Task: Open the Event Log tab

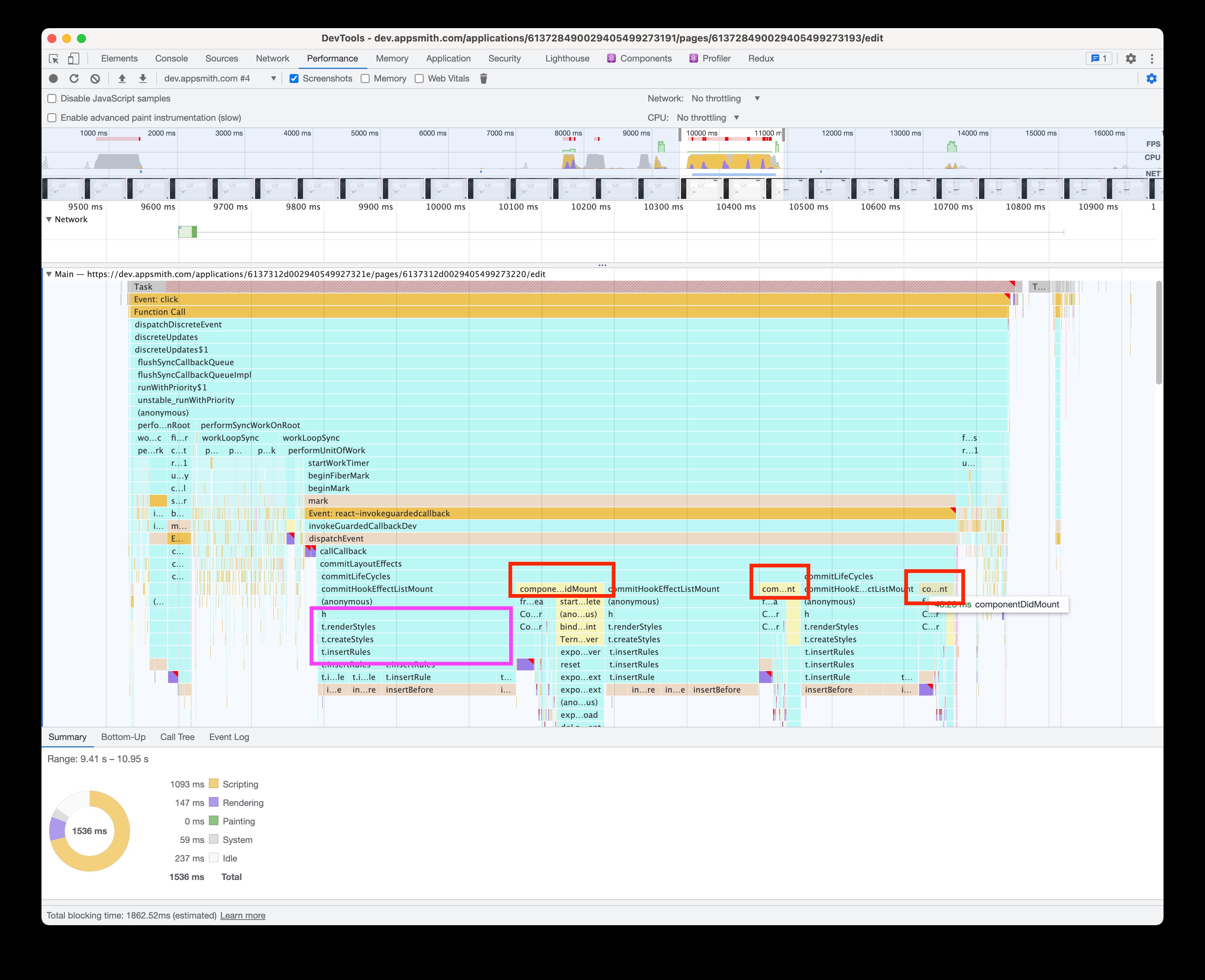Action: click(x=229, y=737)
